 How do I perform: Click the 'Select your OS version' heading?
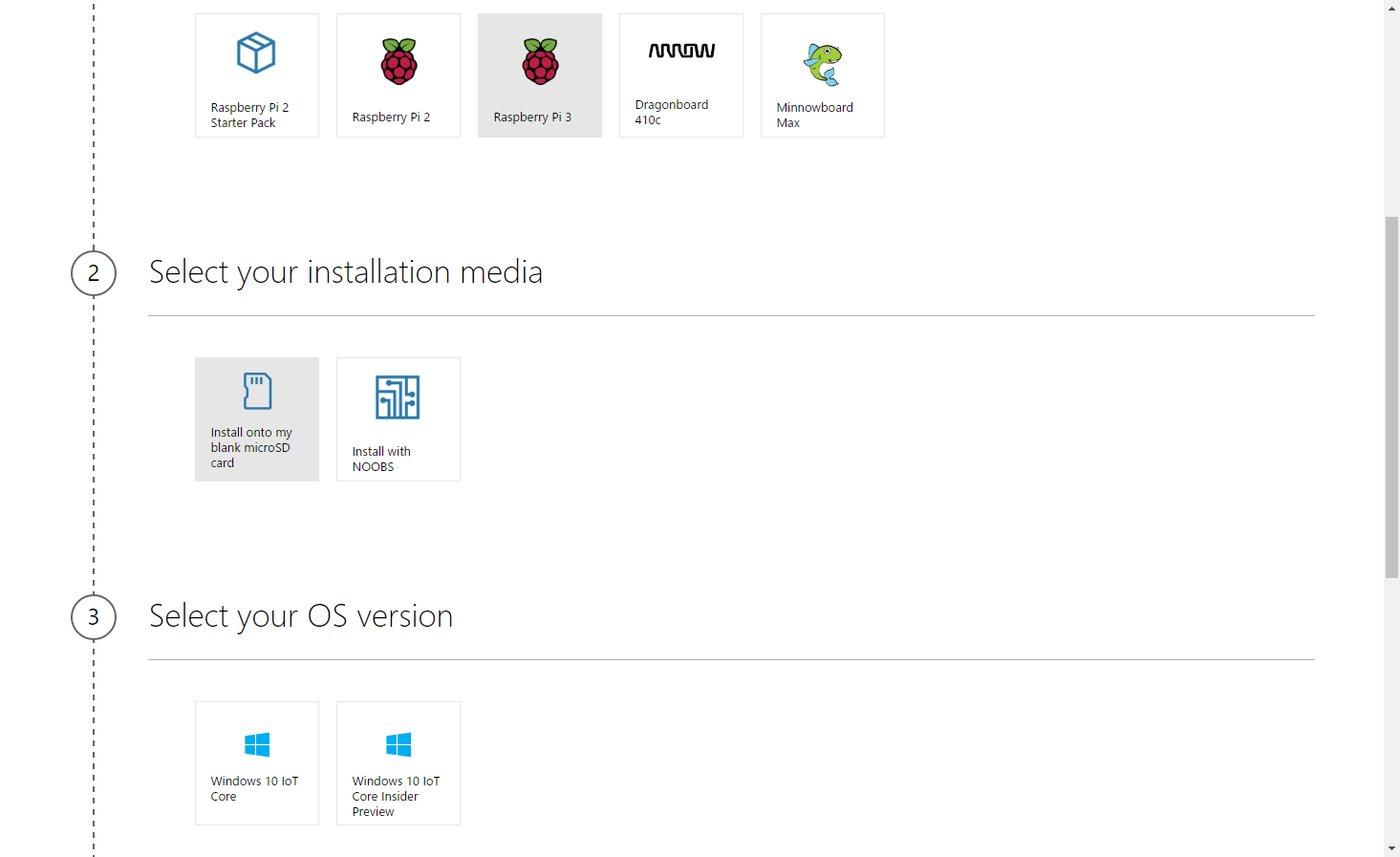click(x=301, y=616)
